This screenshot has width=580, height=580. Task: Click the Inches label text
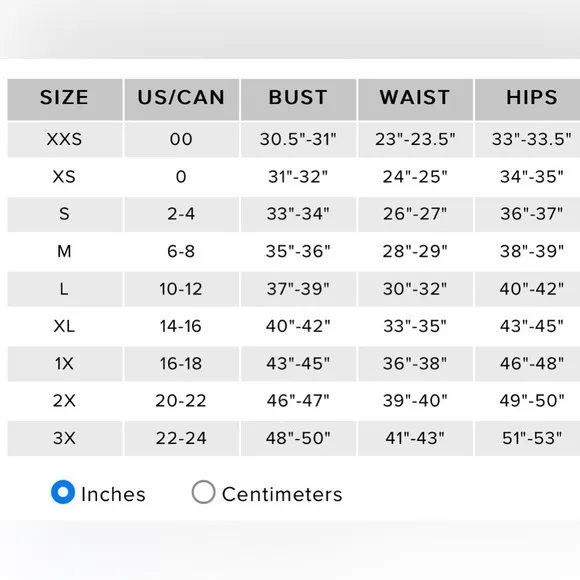[113, 495]
